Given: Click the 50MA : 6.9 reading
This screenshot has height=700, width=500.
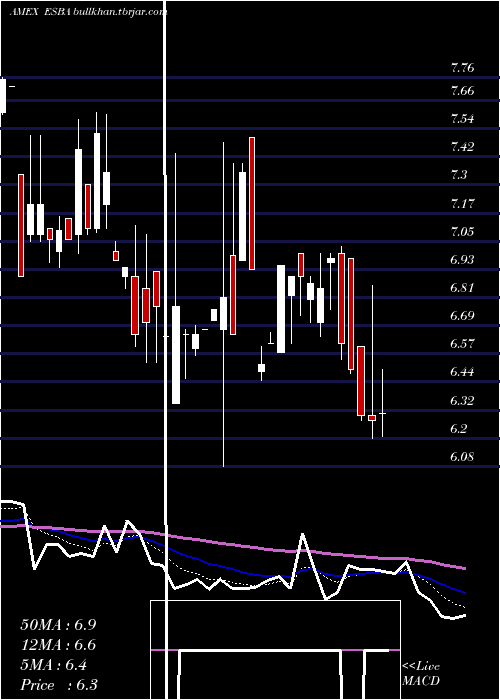Looking at the screenshot, I should click(x=58, y=625).
